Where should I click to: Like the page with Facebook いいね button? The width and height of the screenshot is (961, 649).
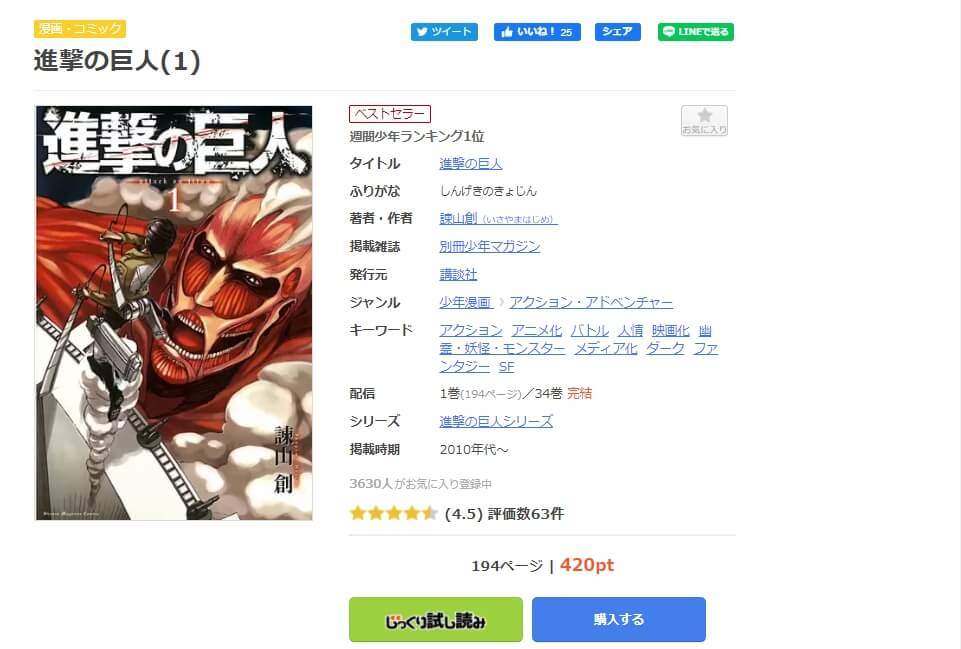coord(537,32)
